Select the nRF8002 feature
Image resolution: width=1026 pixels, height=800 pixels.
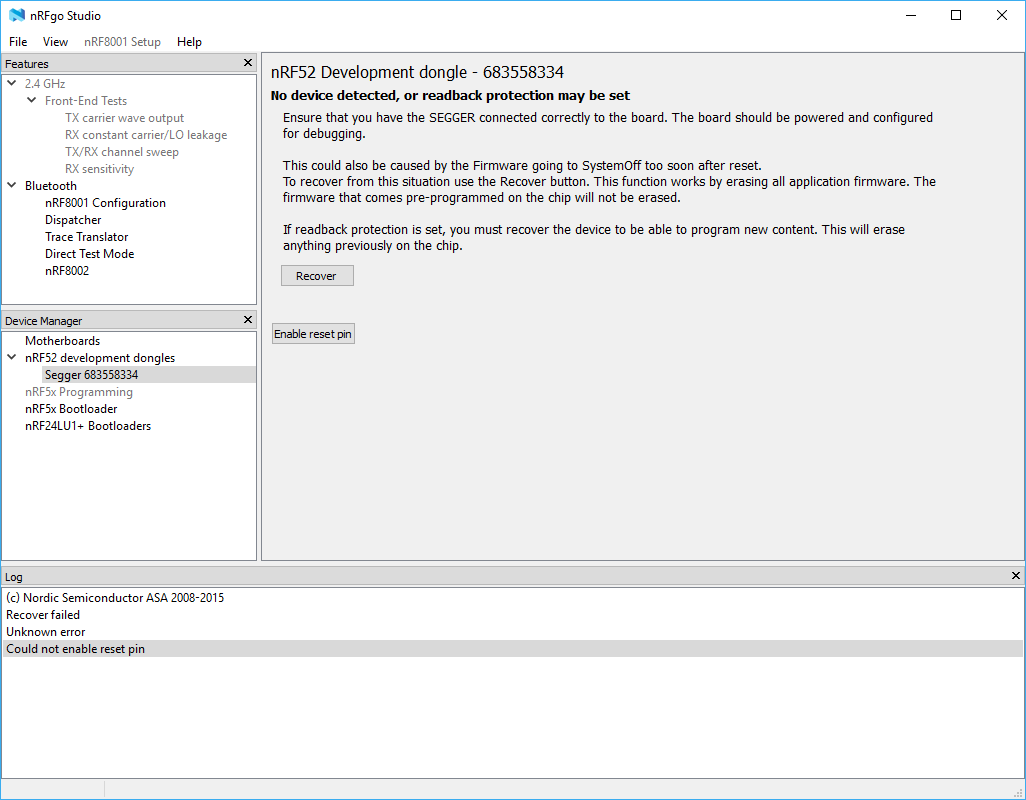67,271
